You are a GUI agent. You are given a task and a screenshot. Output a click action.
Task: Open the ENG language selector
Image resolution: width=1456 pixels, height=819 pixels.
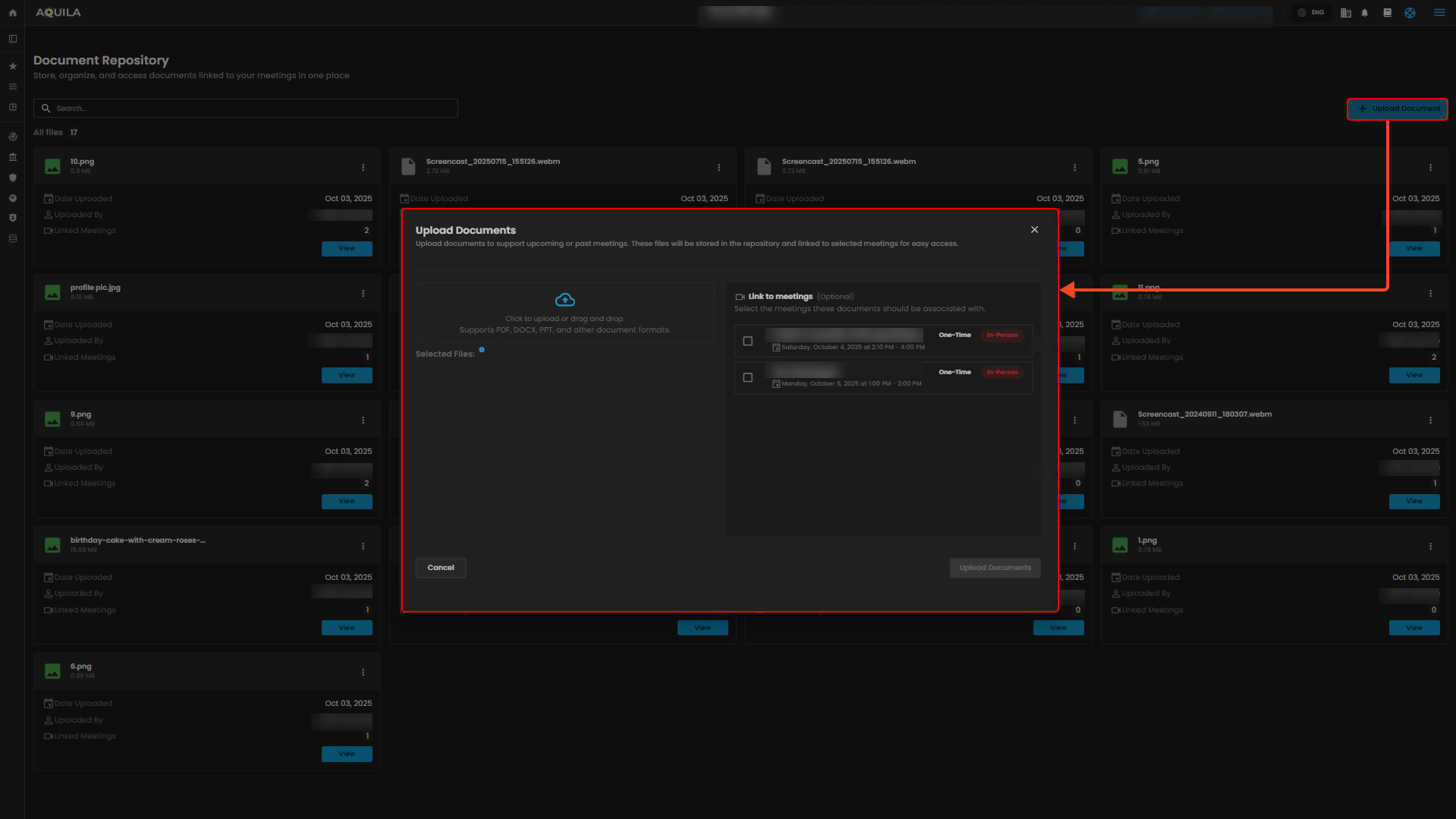pyautogui.click(x=1311, y=13)
